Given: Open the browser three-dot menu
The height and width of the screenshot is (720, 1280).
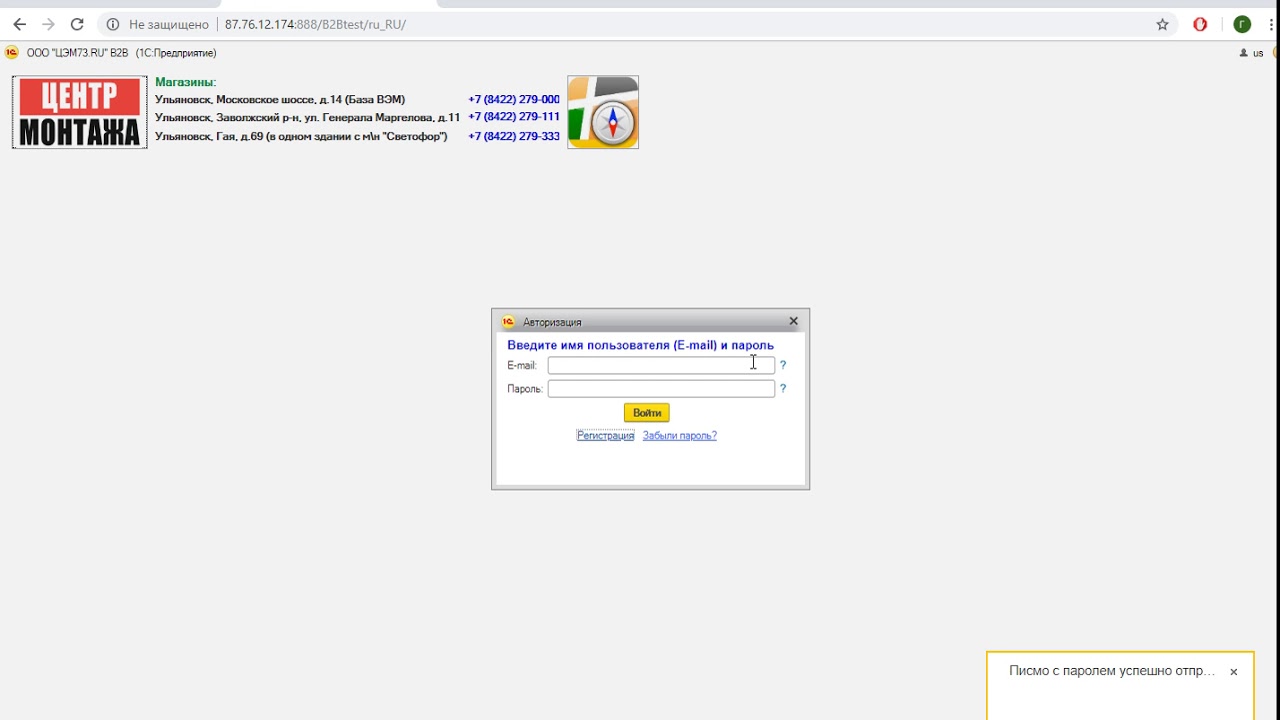Looking at the screenshot, I should [x=1271, y=24].
